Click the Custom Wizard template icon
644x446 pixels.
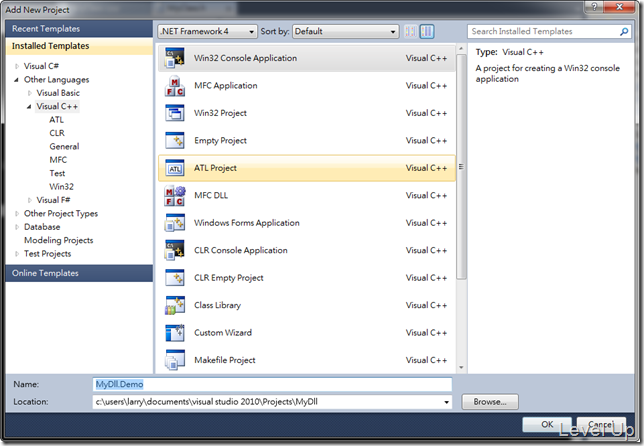pyautogui.click(x=175, y=333)
